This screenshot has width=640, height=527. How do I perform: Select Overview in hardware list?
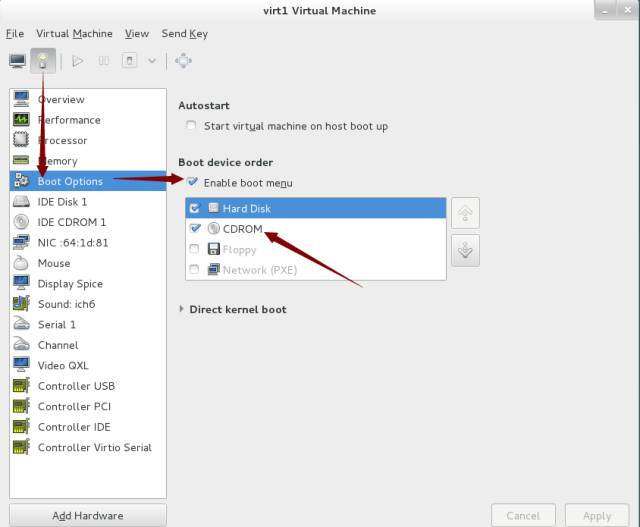(88, 99)
